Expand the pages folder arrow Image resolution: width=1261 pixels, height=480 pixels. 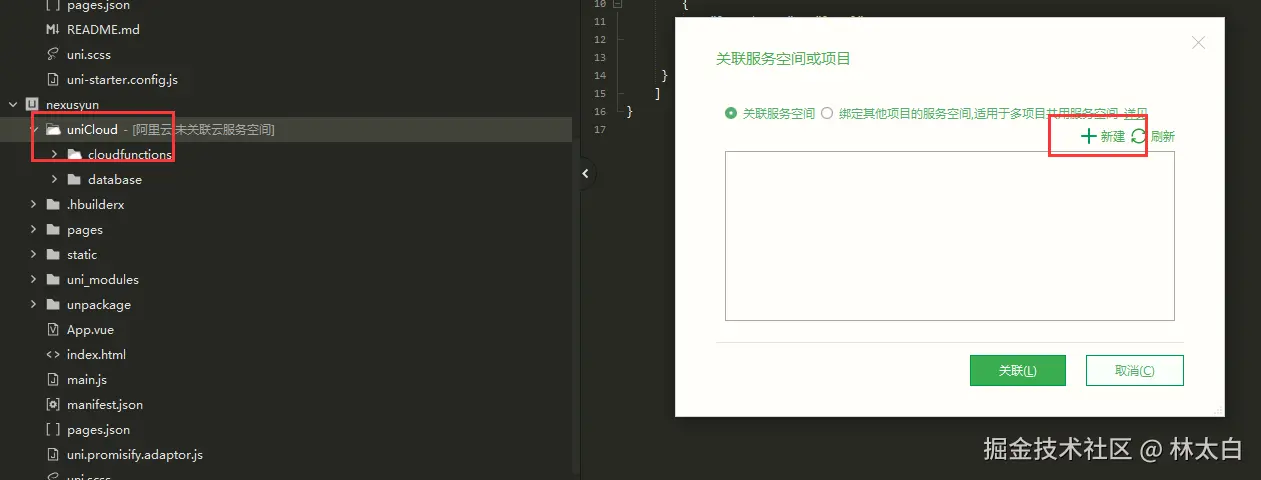point(34,229)
